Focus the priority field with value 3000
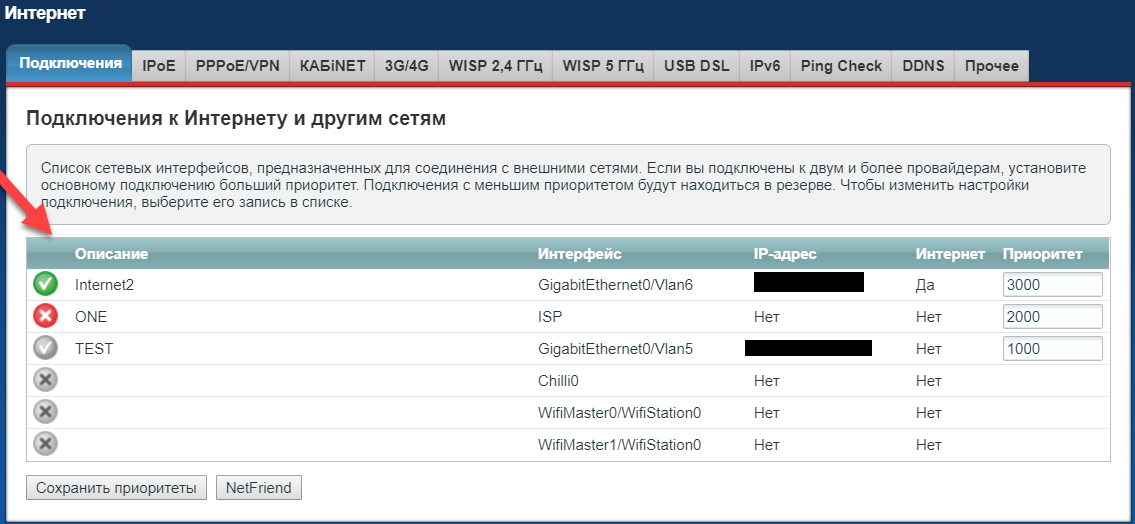This screenshot has height=524, width=1135. (x=1052, y=285)
